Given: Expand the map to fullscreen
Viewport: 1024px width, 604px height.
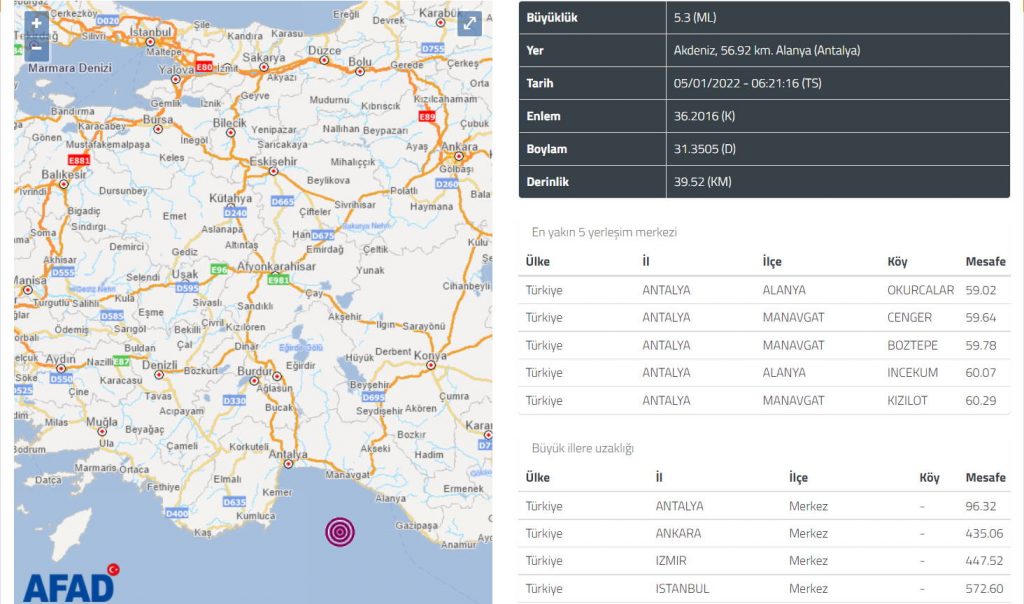Looking at the screenshot, I should pos(470,24).
